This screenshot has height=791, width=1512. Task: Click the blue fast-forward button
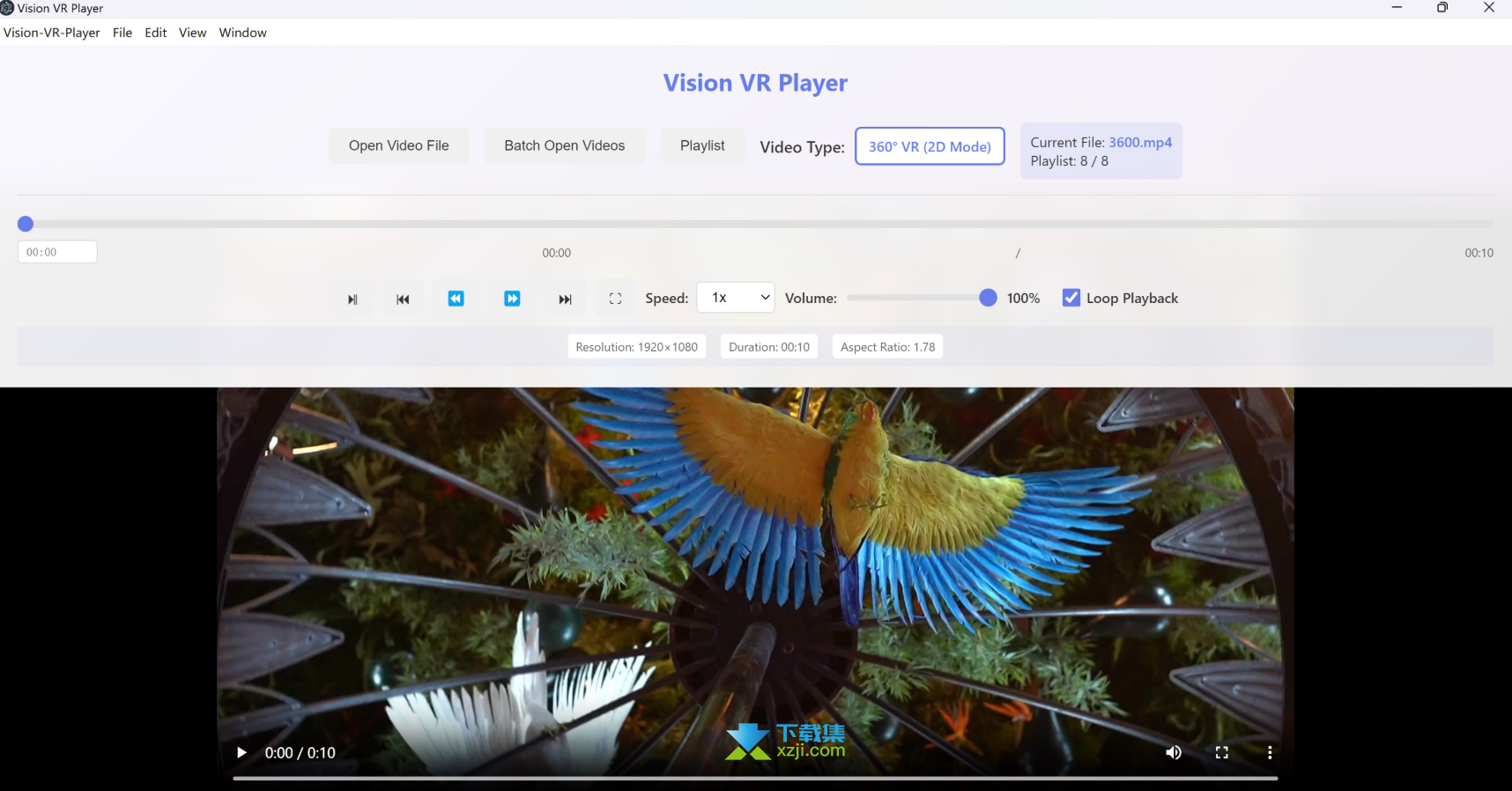512,299
